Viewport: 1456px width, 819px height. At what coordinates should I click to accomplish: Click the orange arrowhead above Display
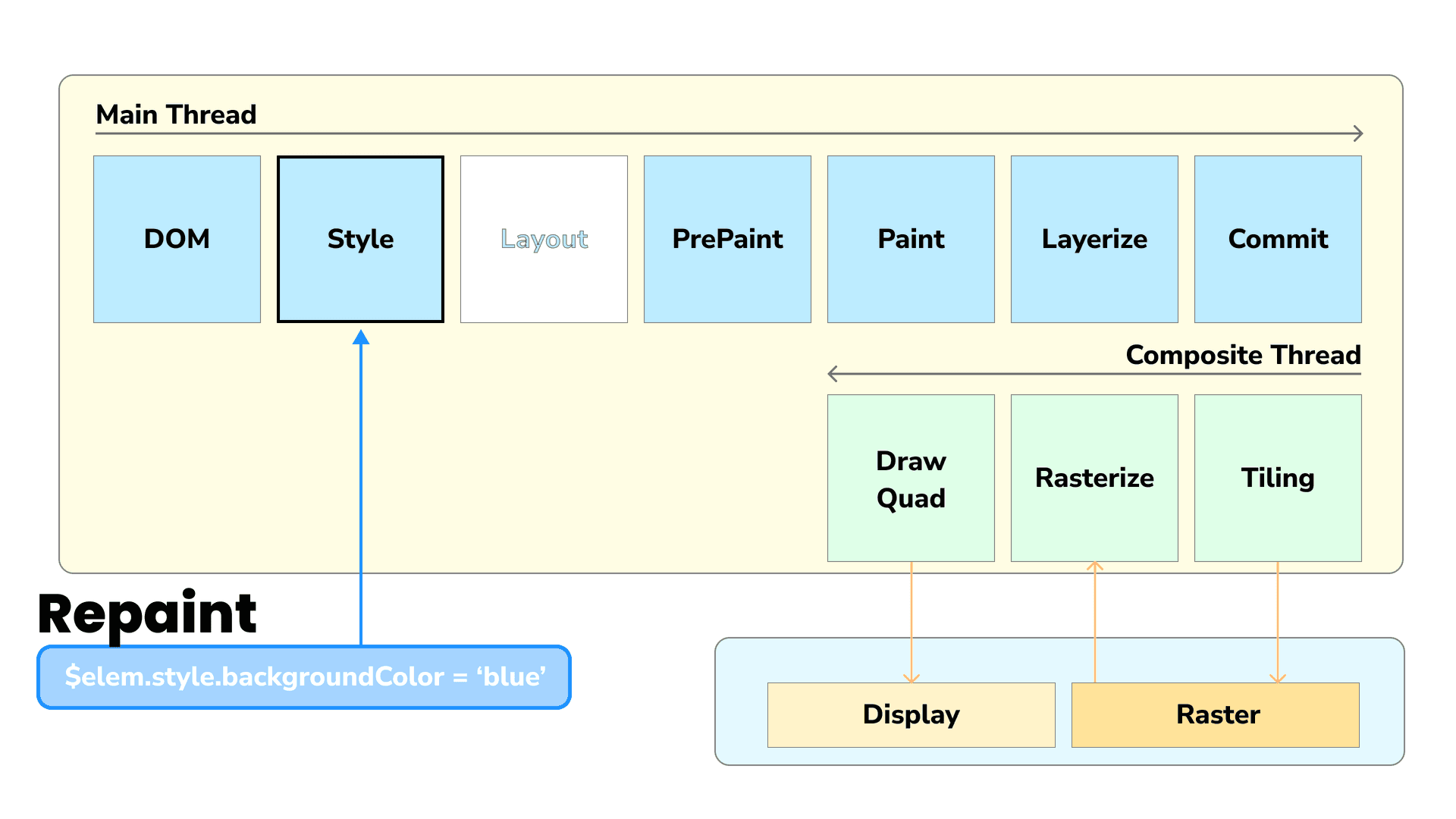912,678
